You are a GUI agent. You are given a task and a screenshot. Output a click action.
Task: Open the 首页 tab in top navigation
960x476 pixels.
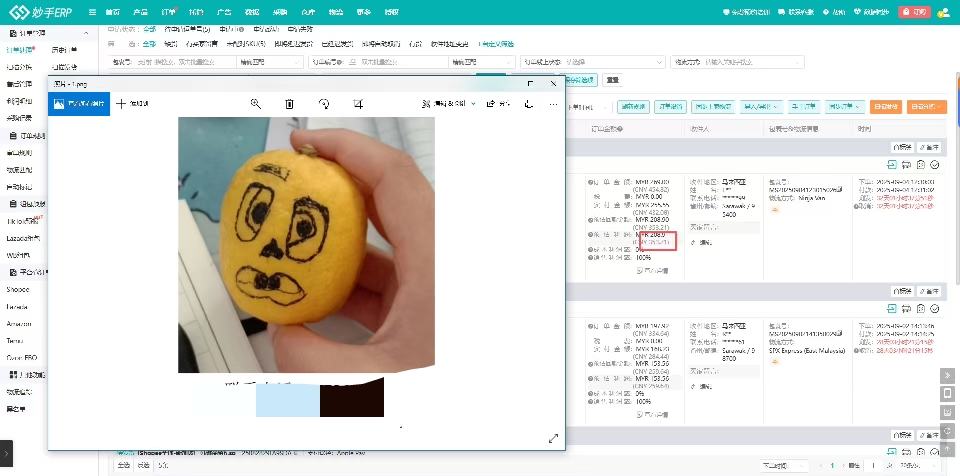(113, 12)
